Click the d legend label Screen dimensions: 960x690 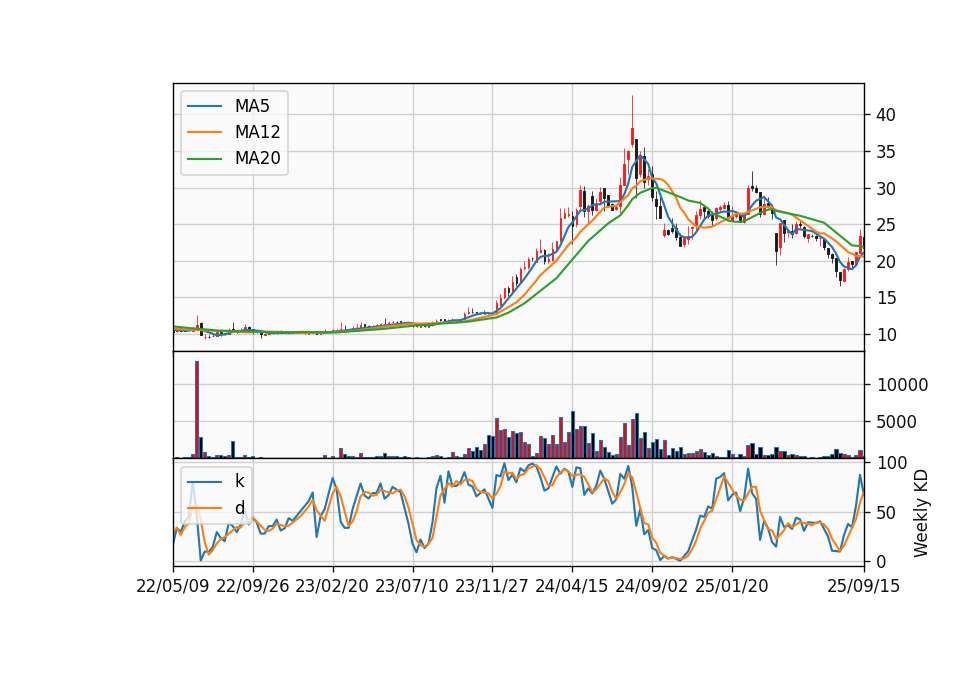tap(239, 508)
